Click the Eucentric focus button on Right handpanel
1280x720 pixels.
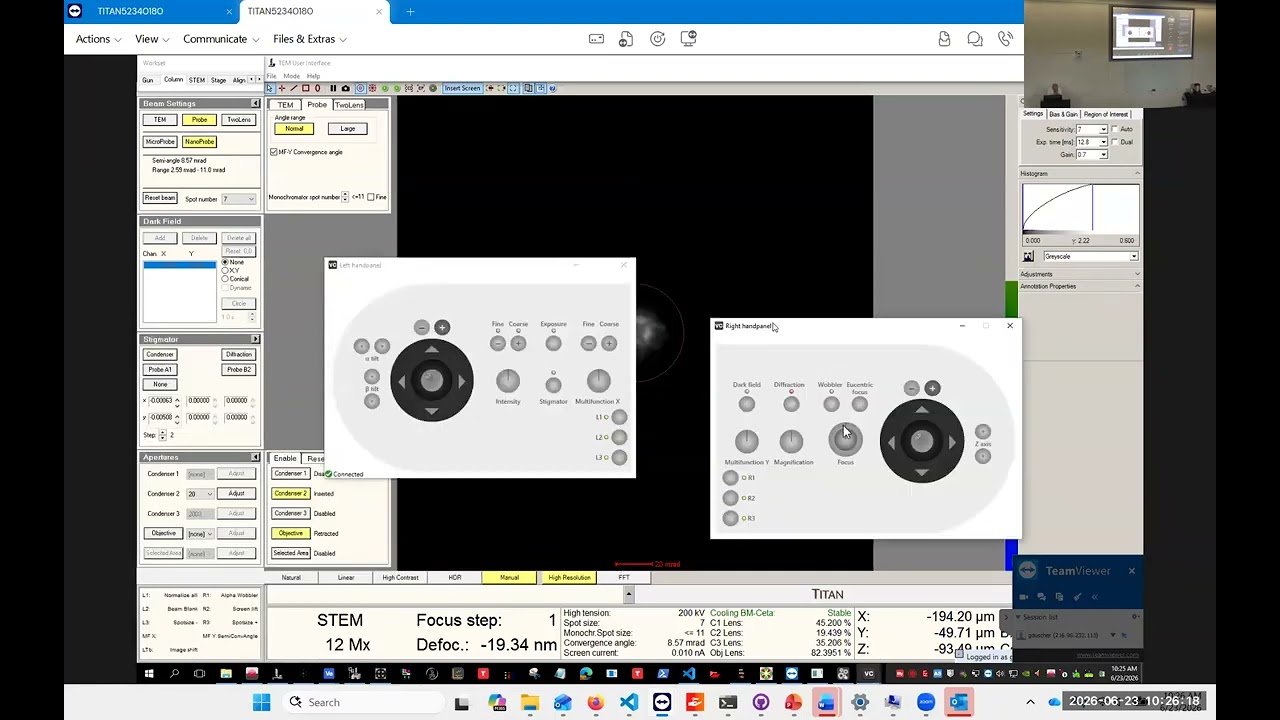coord(860,404)
